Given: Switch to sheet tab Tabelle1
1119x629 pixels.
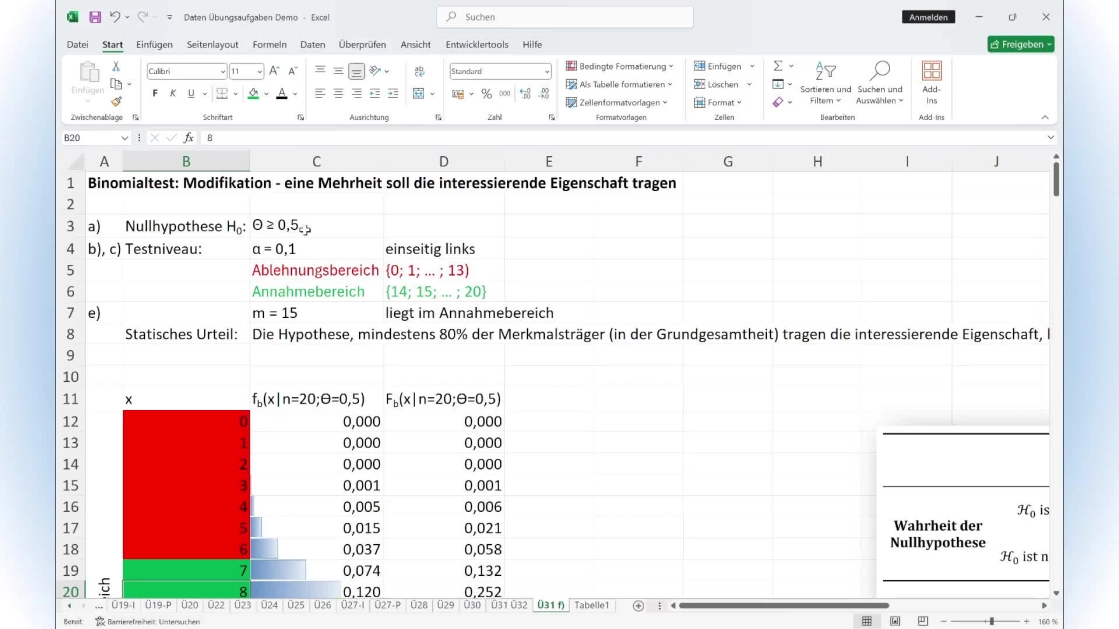Looking at the screenshot, I should (592, 605).
